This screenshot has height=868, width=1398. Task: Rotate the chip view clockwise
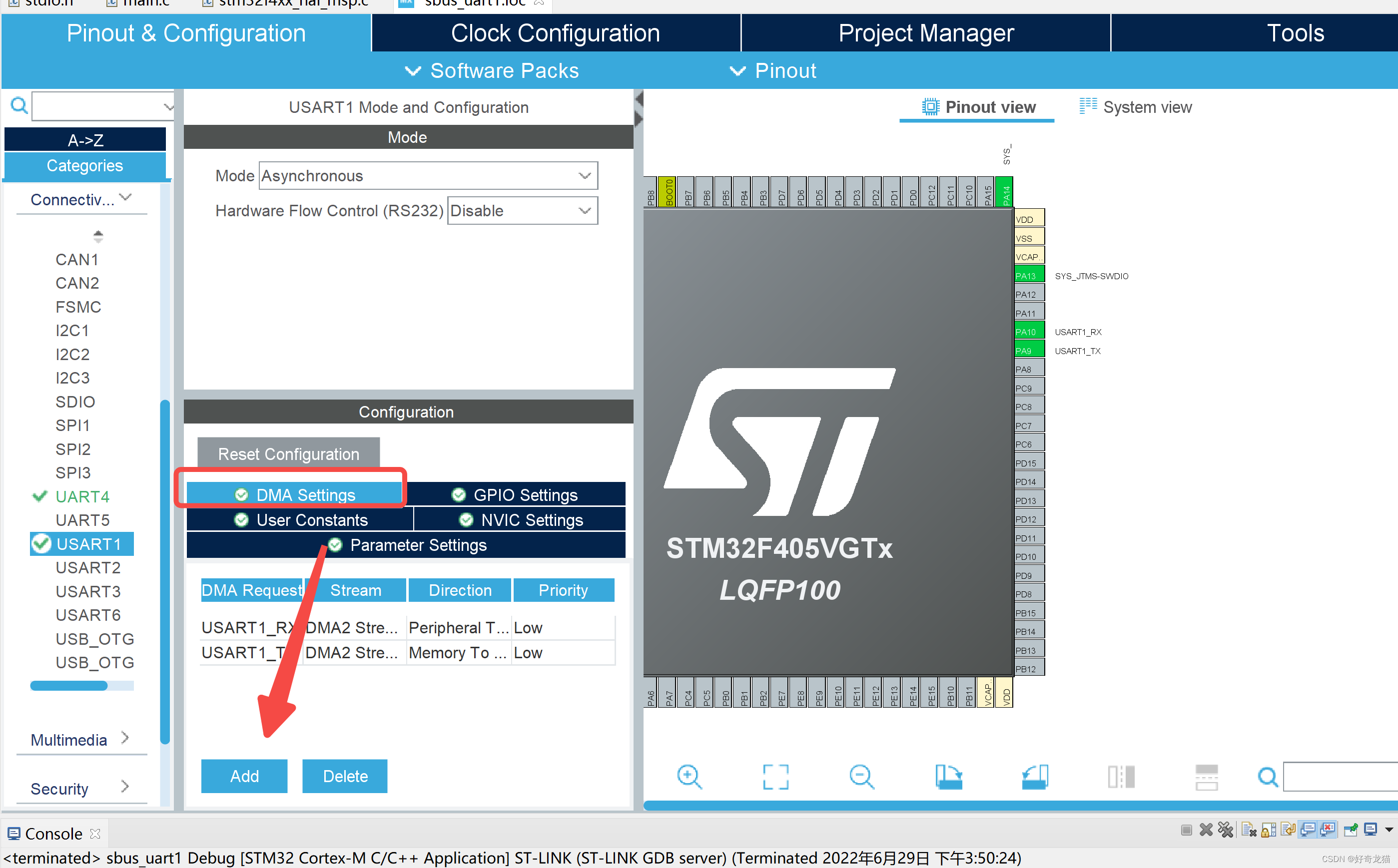coord(948,777)
